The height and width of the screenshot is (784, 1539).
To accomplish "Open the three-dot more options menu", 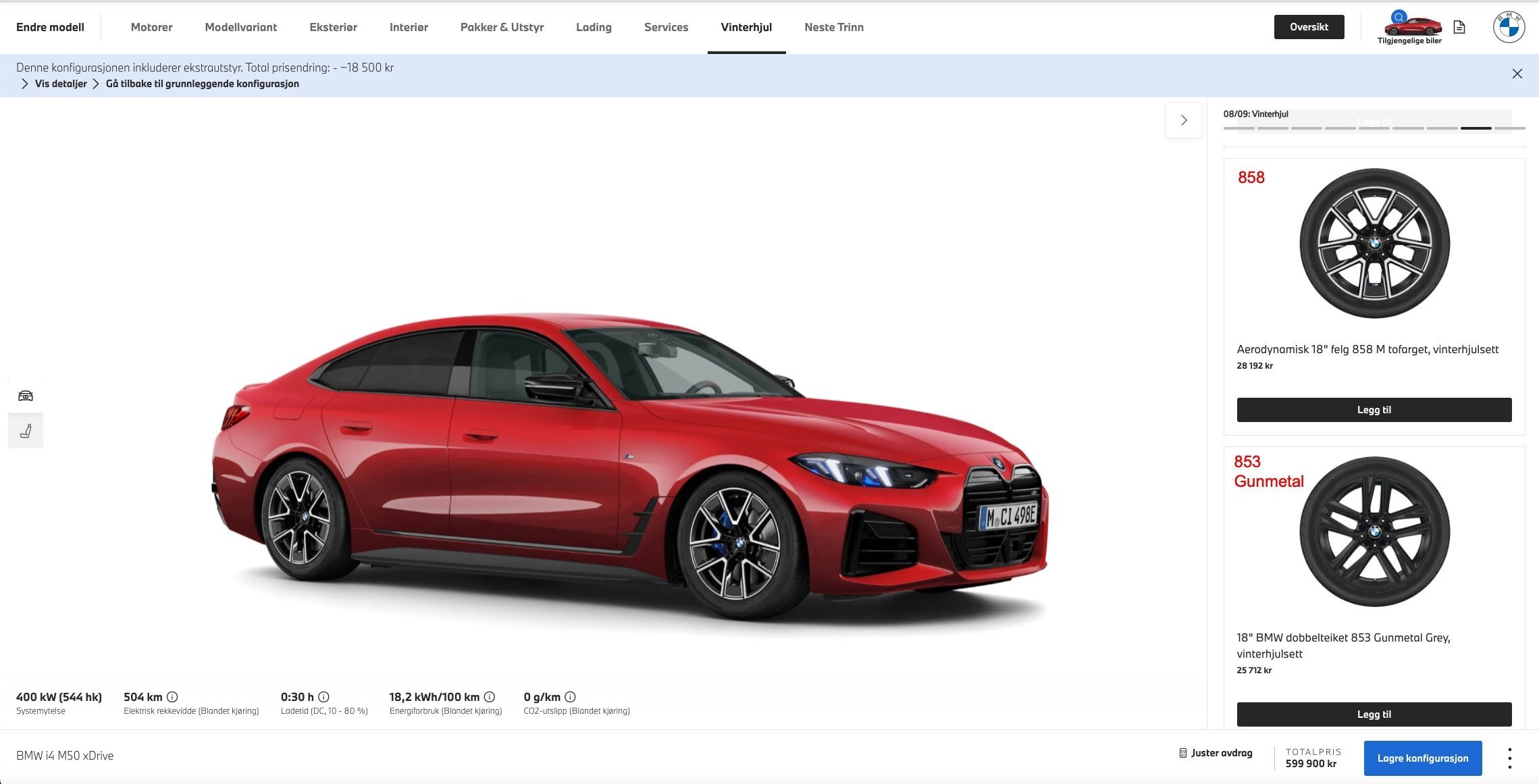I will (x=1509, y=758).
